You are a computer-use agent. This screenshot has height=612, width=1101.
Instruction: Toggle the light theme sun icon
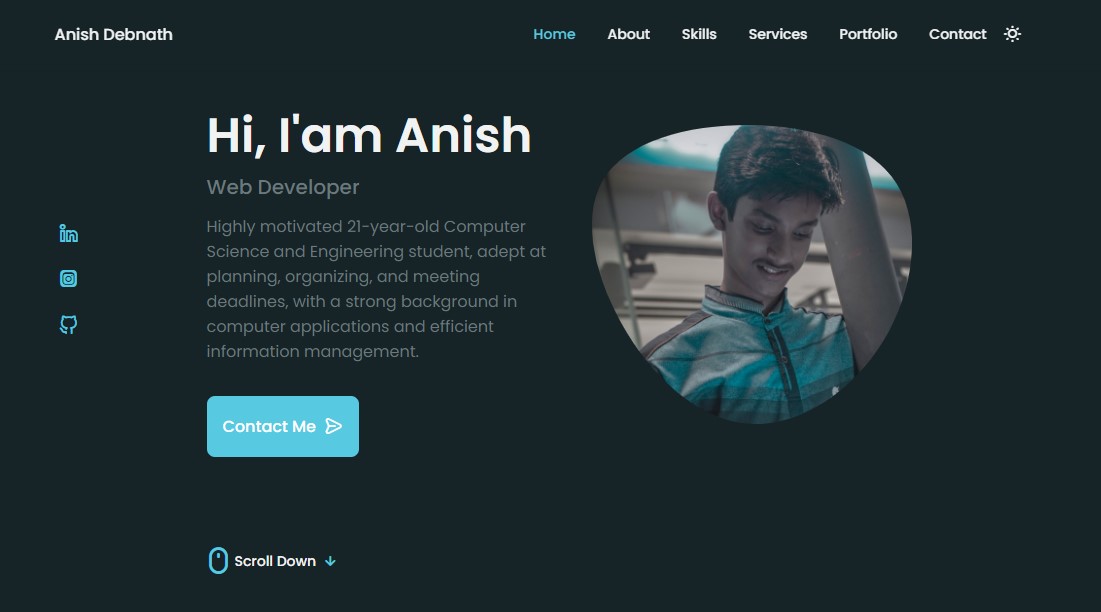click(x=1012, y=34)
